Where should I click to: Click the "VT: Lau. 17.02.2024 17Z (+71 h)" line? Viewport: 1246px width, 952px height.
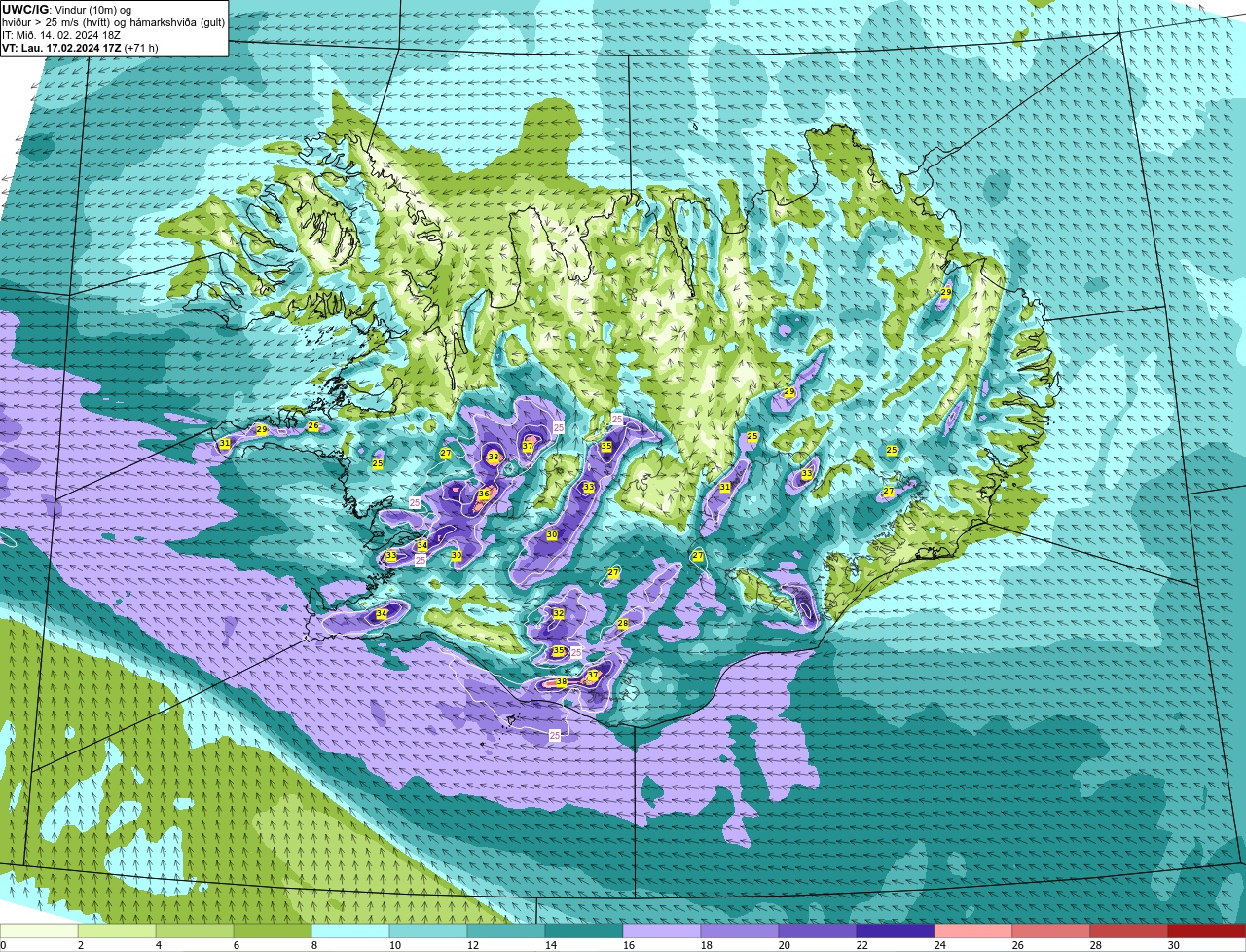click(x=80, y=47)
